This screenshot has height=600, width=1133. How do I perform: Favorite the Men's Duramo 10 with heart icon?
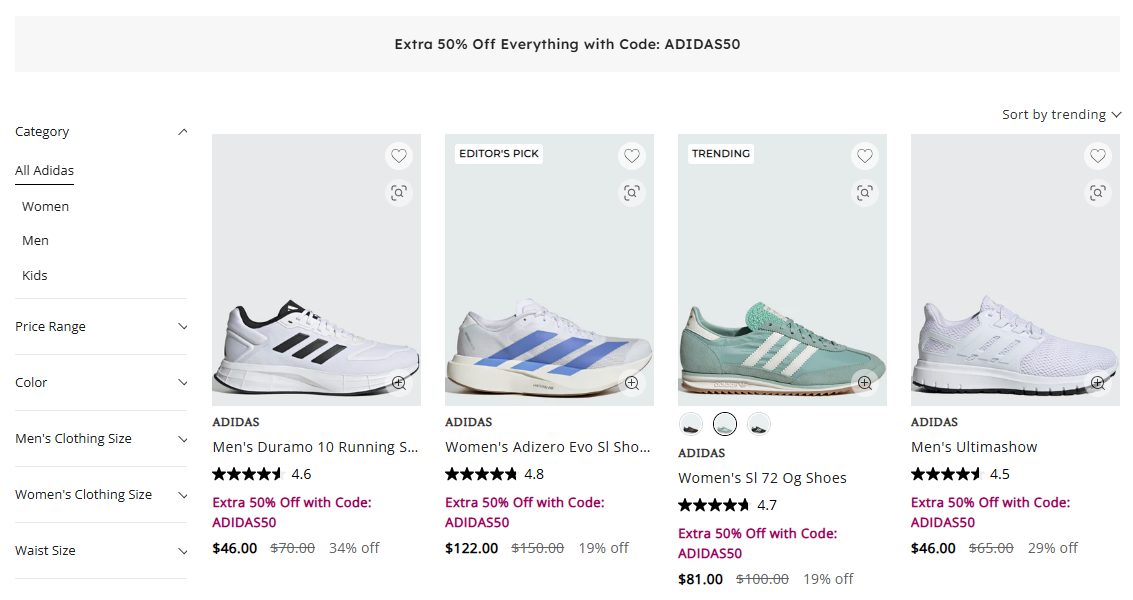pos(399,156)
